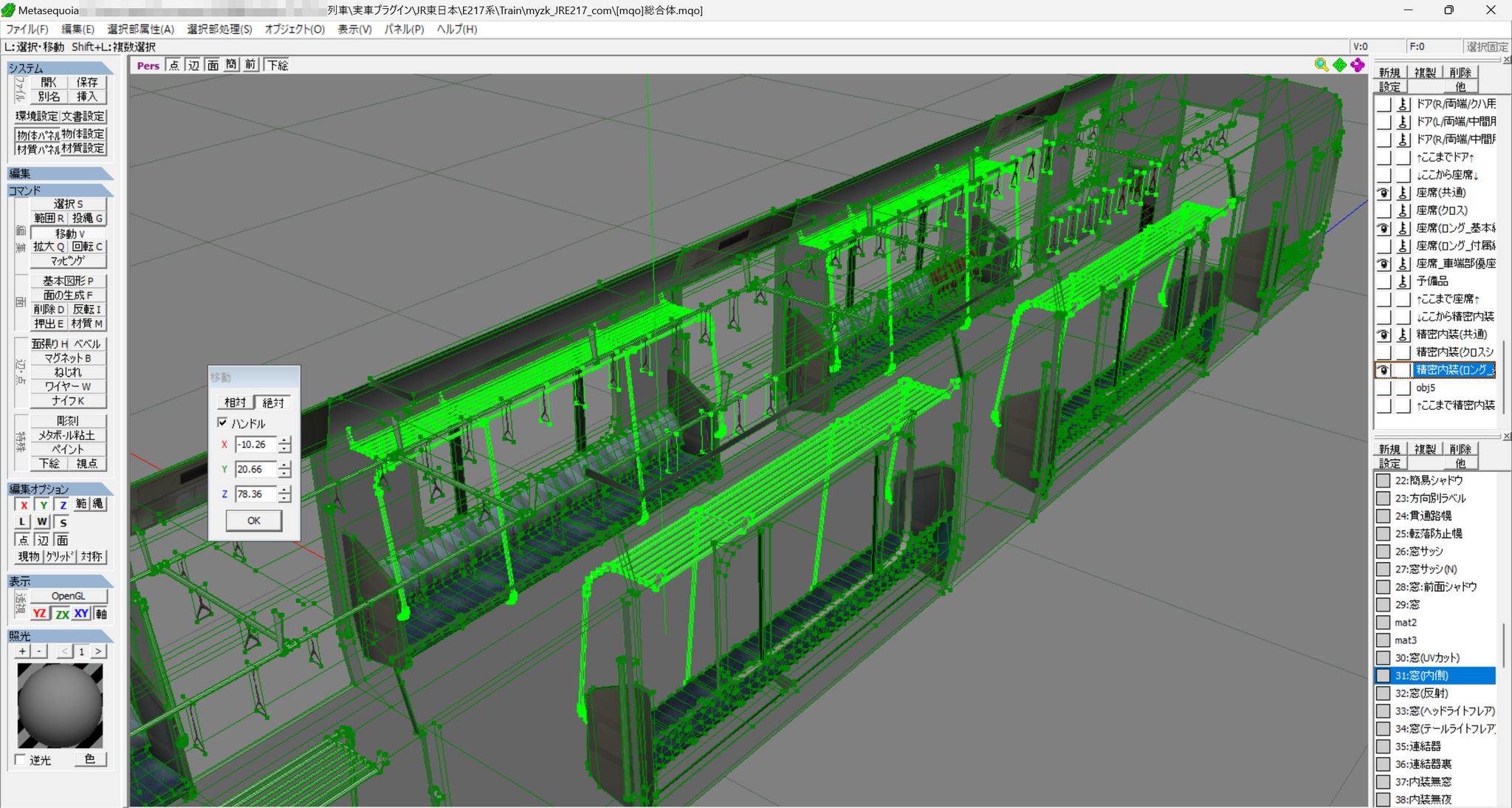Select the XY view button
Screen dimensions: 1512x808
click(x=81, y=613)
